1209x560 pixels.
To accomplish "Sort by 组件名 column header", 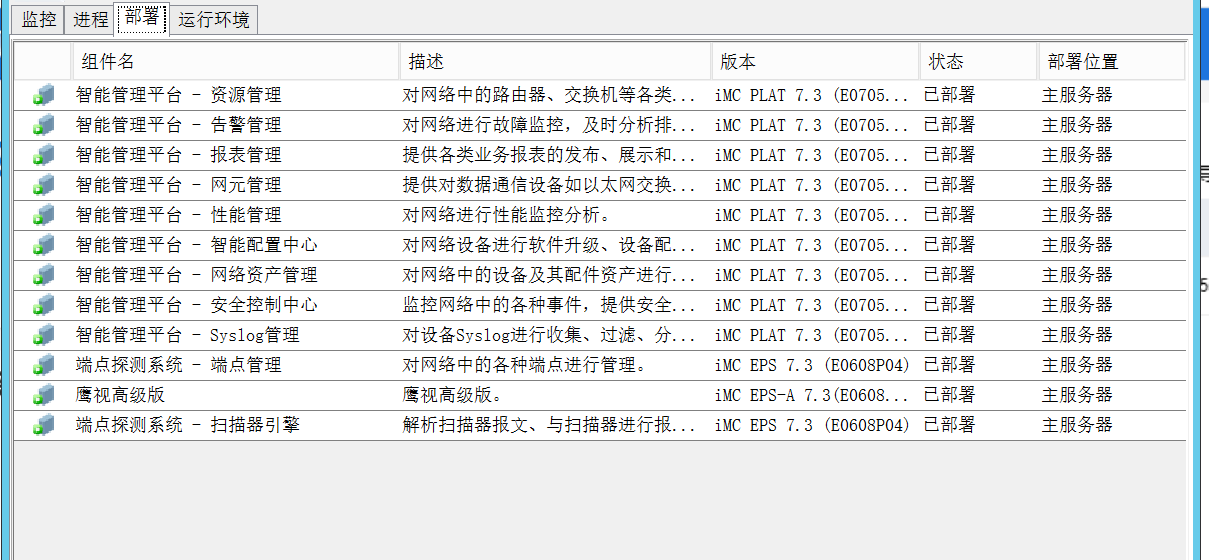I will (236, 61).
